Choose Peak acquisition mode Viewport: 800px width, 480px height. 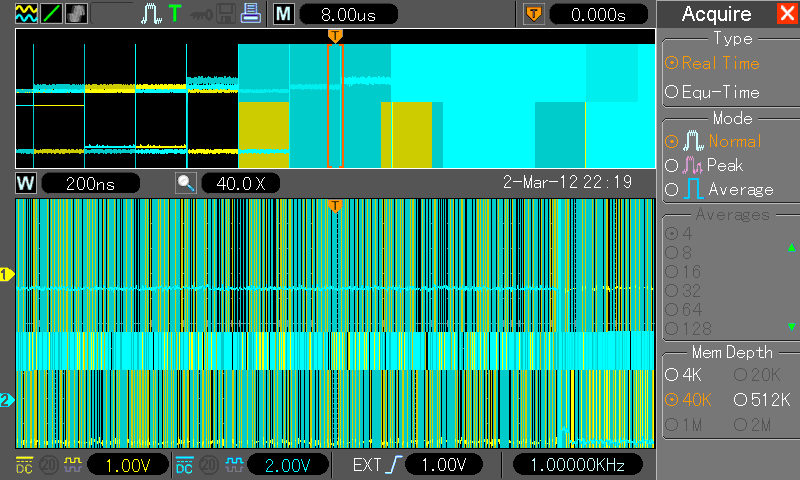(704, 165)
